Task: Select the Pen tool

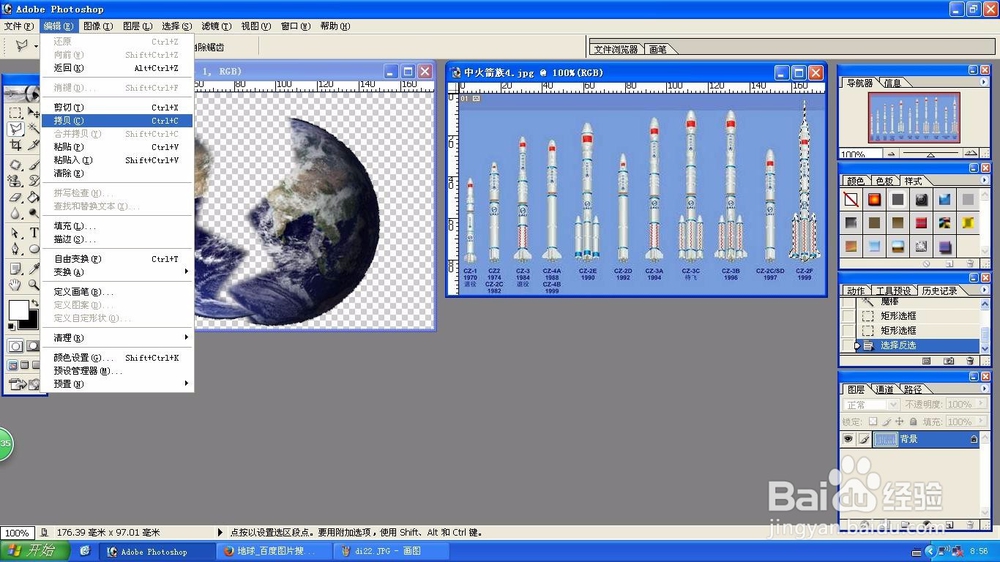Action: 15,249
